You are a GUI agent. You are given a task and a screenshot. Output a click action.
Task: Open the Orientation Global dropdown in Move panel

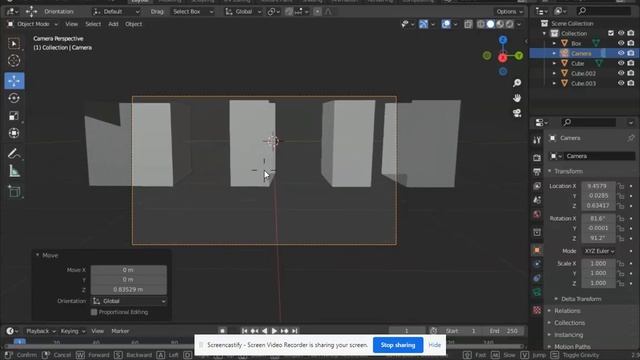point(129,301)
